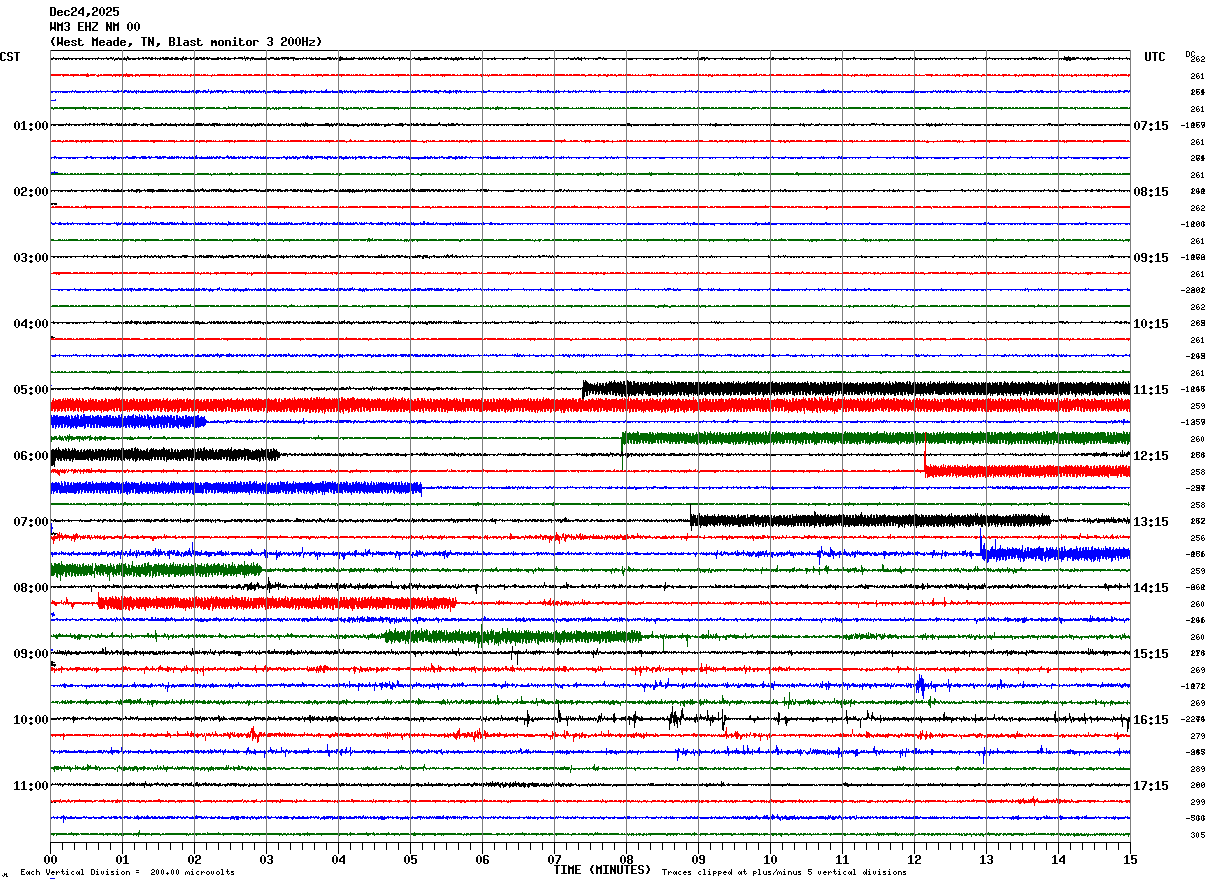
Task: Click the 07:15 UTC time label
Action: coord(1151,126)
